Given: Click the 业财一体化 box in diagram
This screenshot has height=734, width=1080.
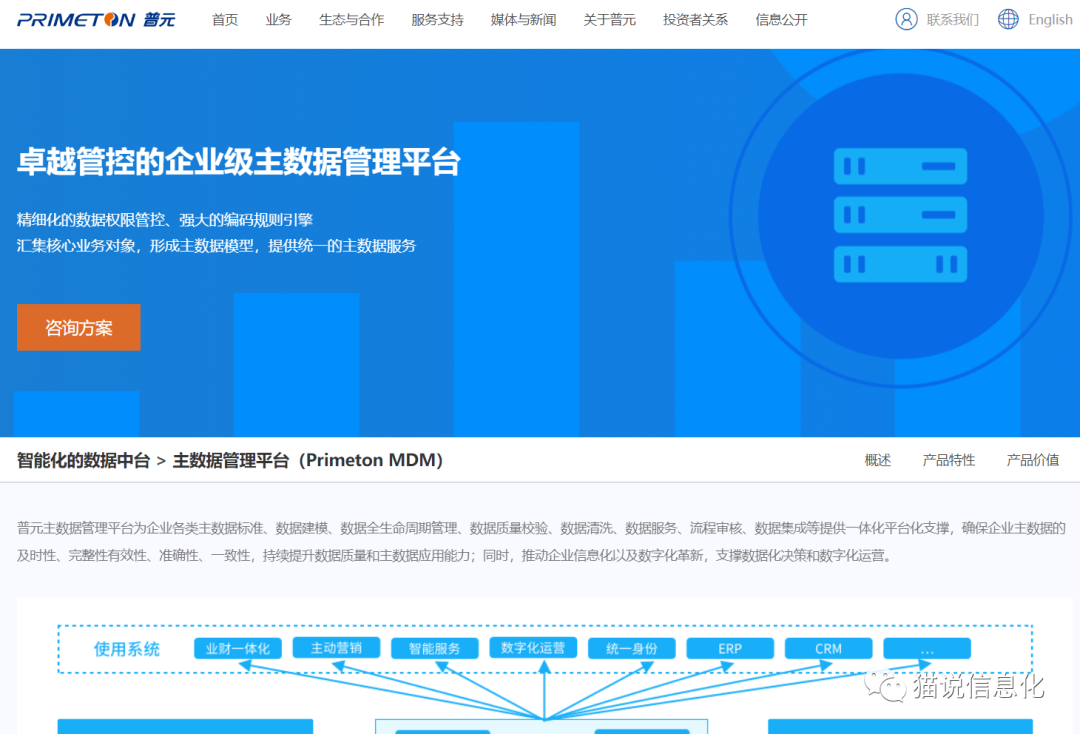Looking at the screenshot, I should point(238,649).
